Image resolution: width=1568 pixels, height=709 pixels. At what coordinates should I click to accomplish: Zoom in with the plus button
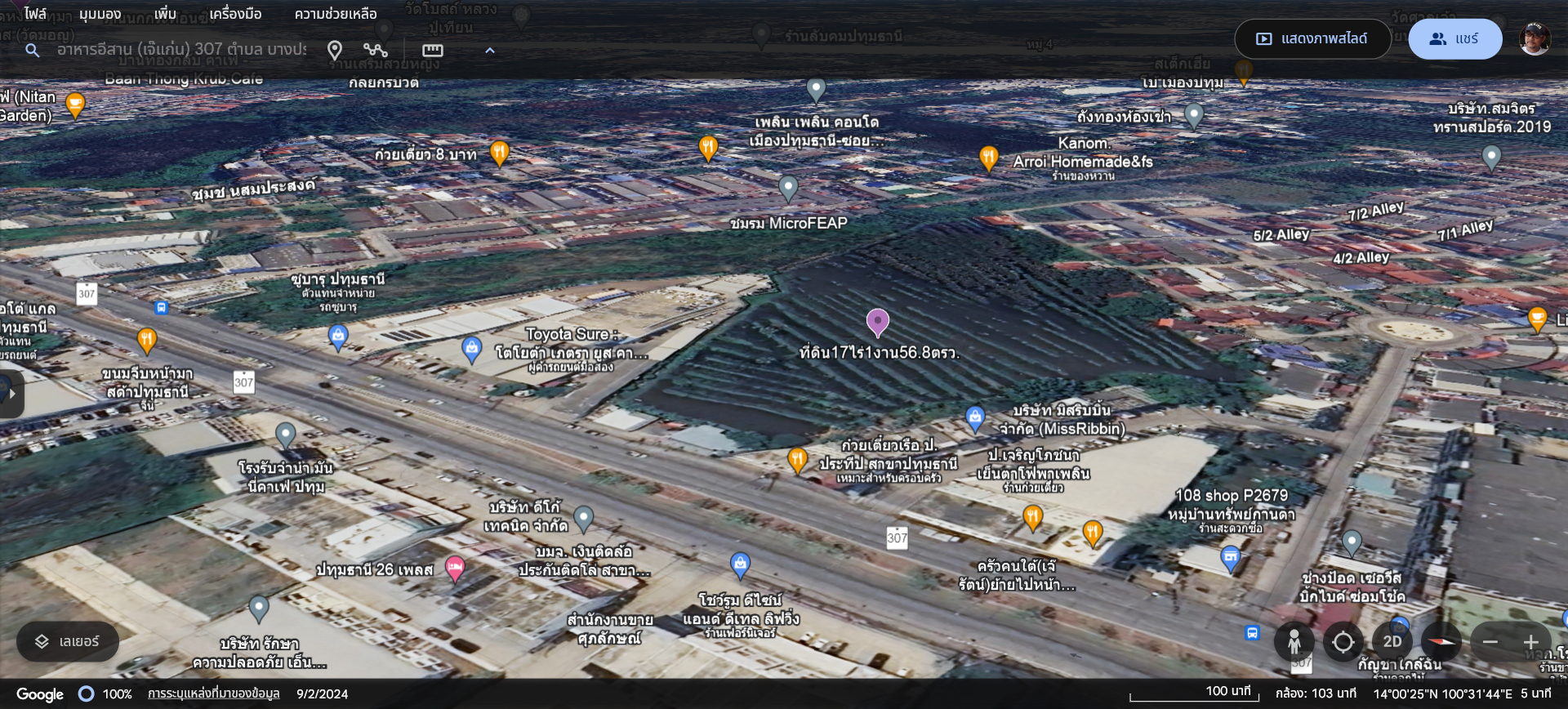tap(1531, 643)
